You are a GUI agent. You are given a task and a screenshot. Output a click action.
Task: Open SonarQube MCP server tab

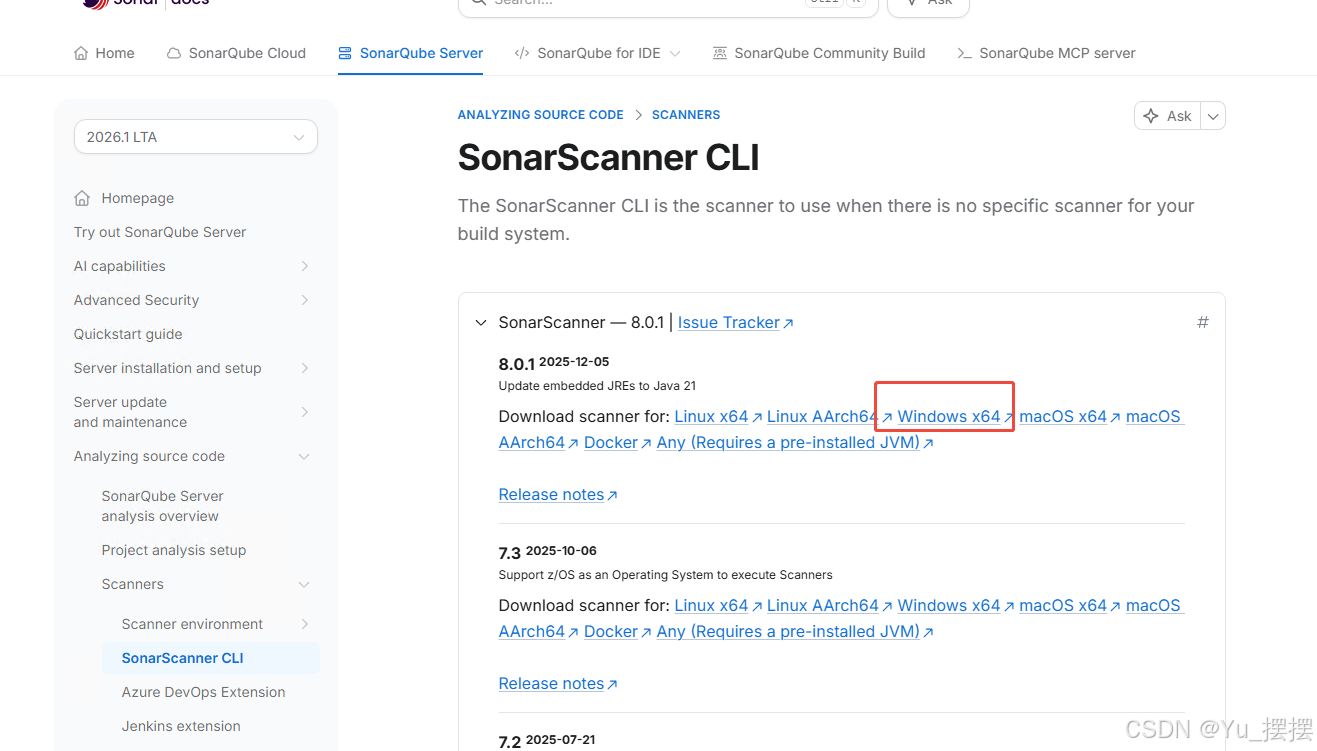1046,53
